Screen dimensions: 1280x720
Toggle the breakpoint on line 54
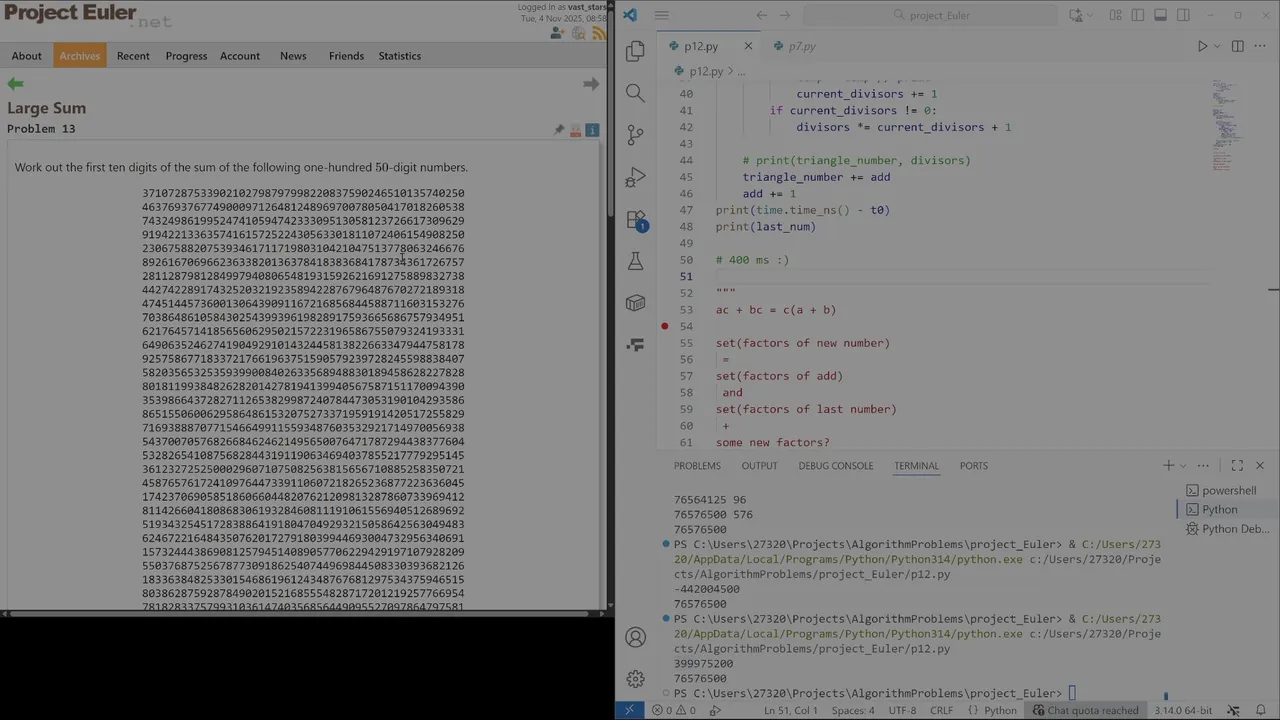coord(664,326)
